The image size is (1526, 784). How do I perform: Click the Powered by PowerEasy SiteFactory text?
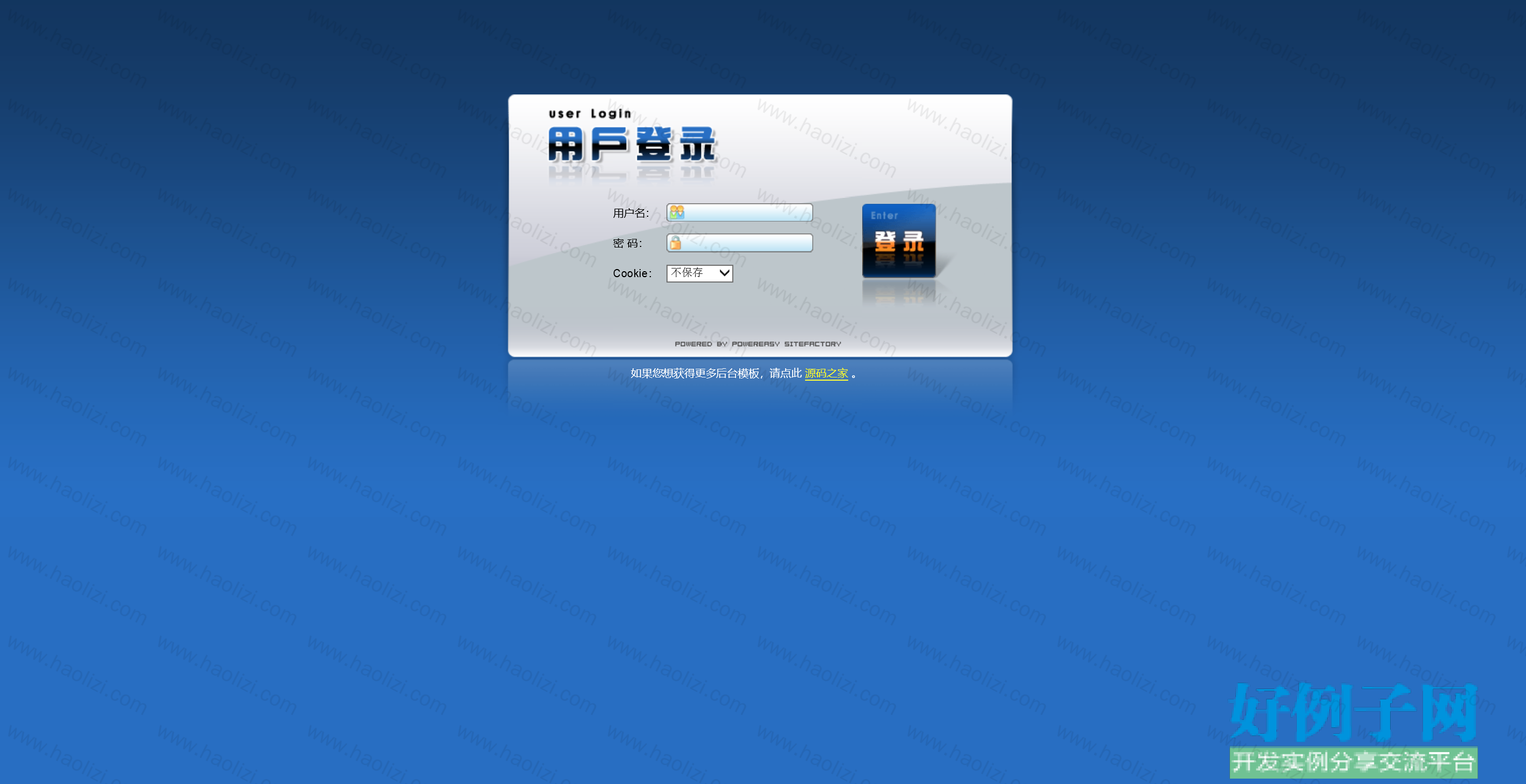pyautogui.click(x=758, y=343)
